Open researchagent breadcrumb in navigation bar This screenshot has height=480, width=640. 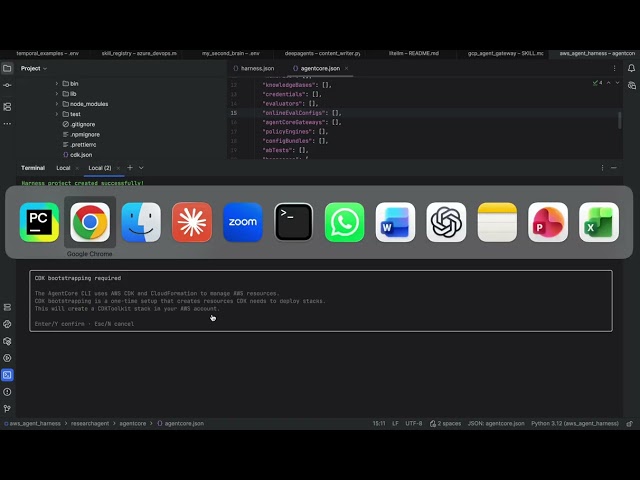[x=90, y=424]
